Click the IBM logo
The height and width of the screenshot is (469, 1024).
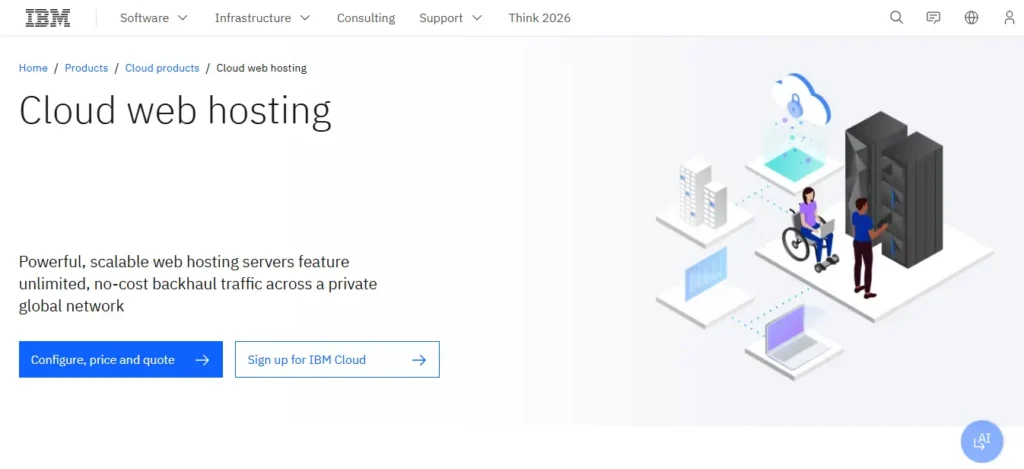click(x=48, y=18)
